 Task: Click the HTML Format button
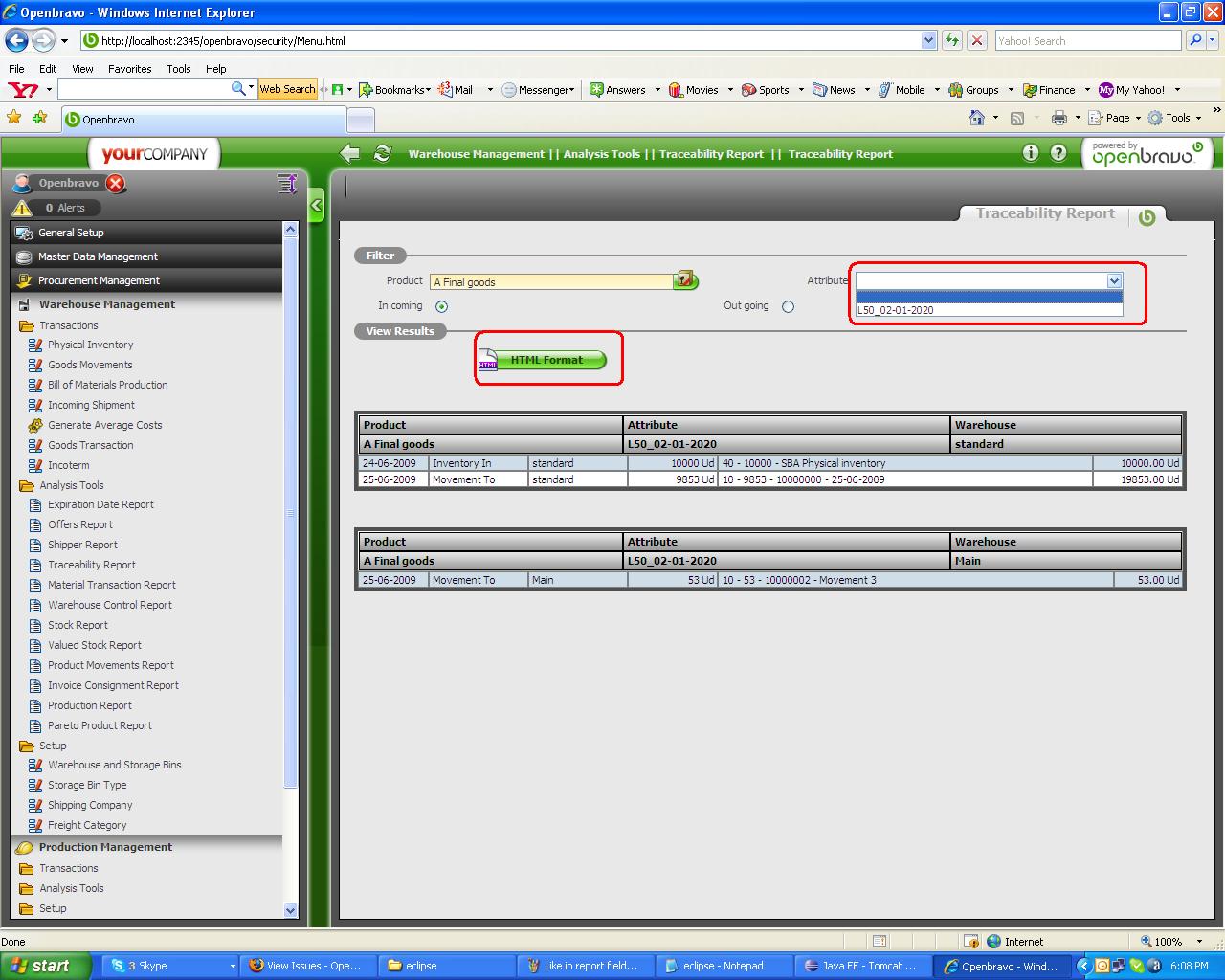(546, 360)
